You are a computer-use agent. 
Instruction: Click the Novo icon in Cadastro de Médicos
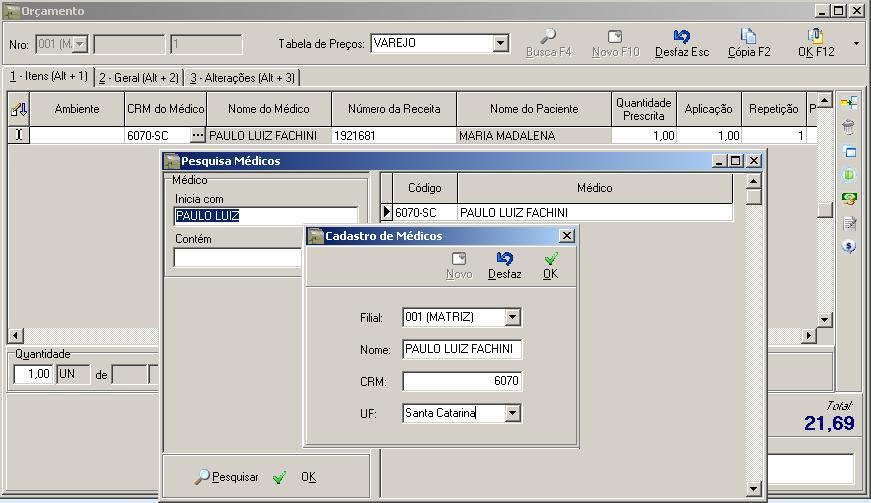click(459, 266)
